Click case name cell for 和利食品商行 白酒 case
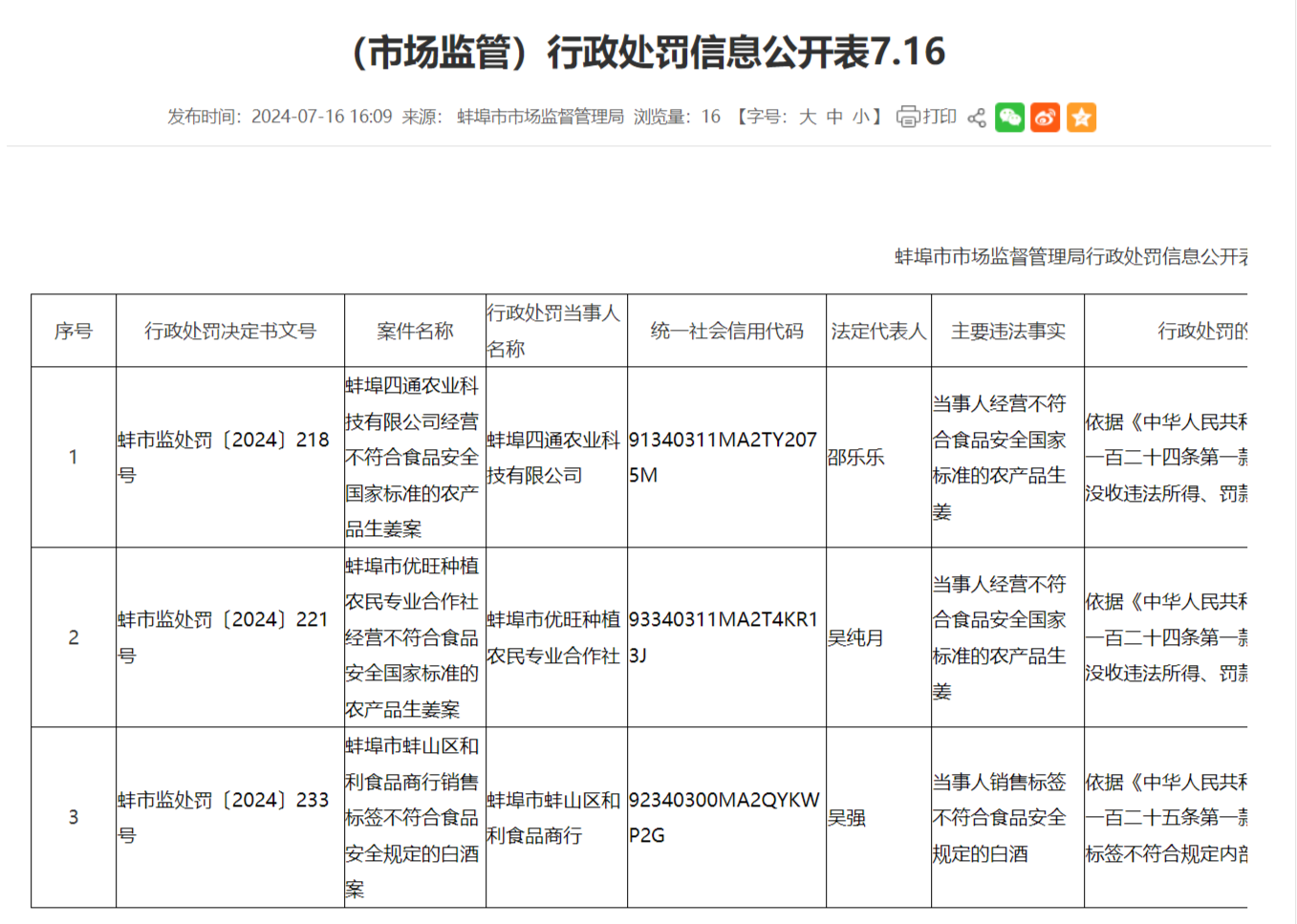 click(x=415, y=817)
